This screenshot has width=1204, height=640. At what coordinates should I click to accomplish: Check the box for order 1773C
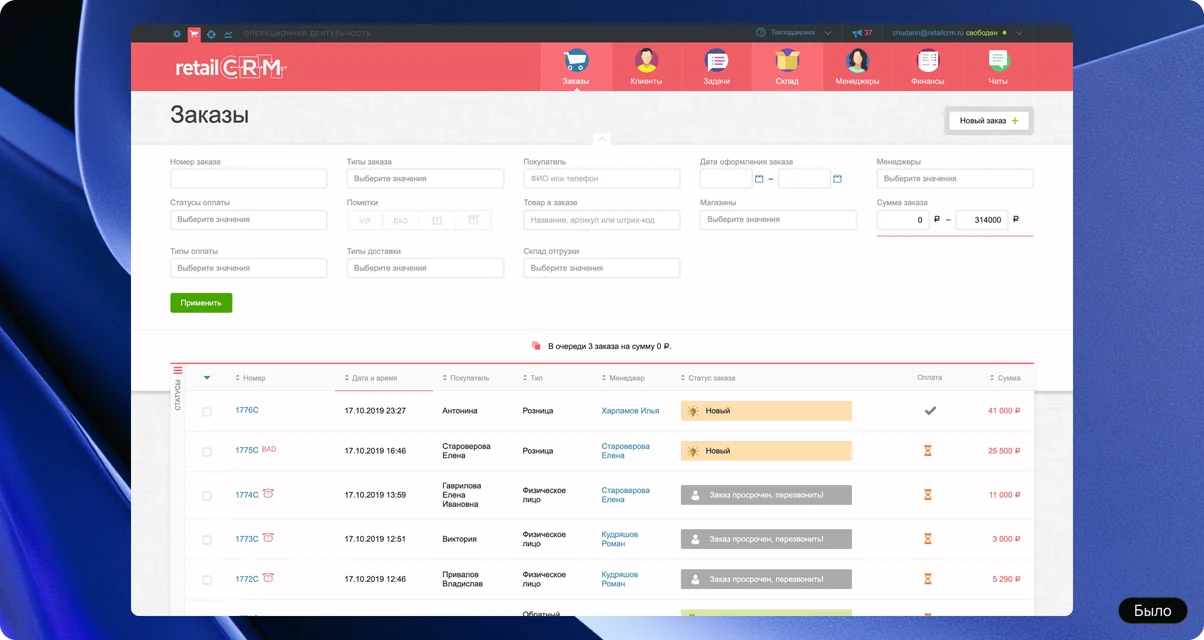click(207, 540)
